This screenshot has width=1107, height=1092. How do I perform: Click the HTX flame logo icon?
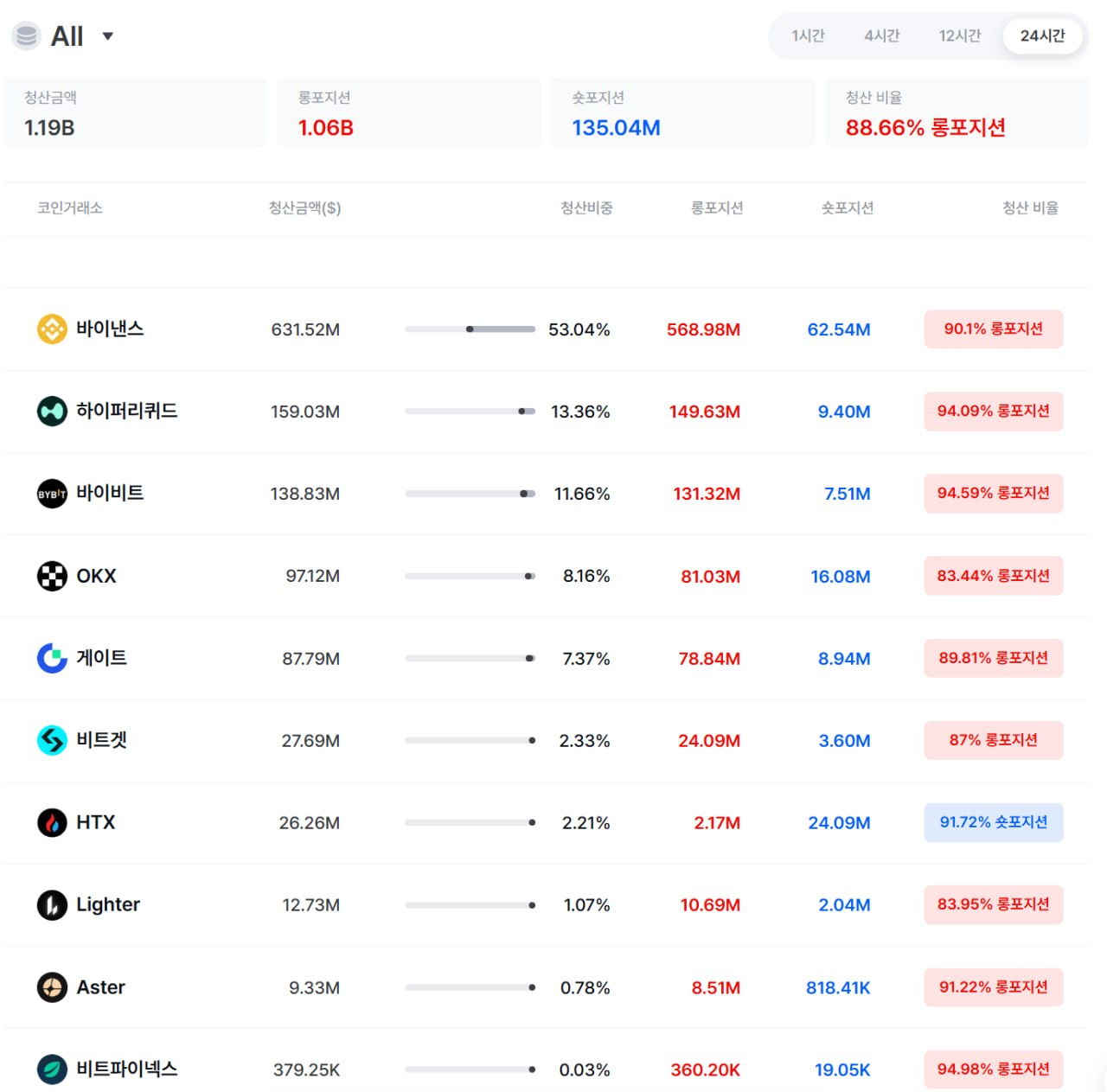pyautogui.click(x=52, y=822)
